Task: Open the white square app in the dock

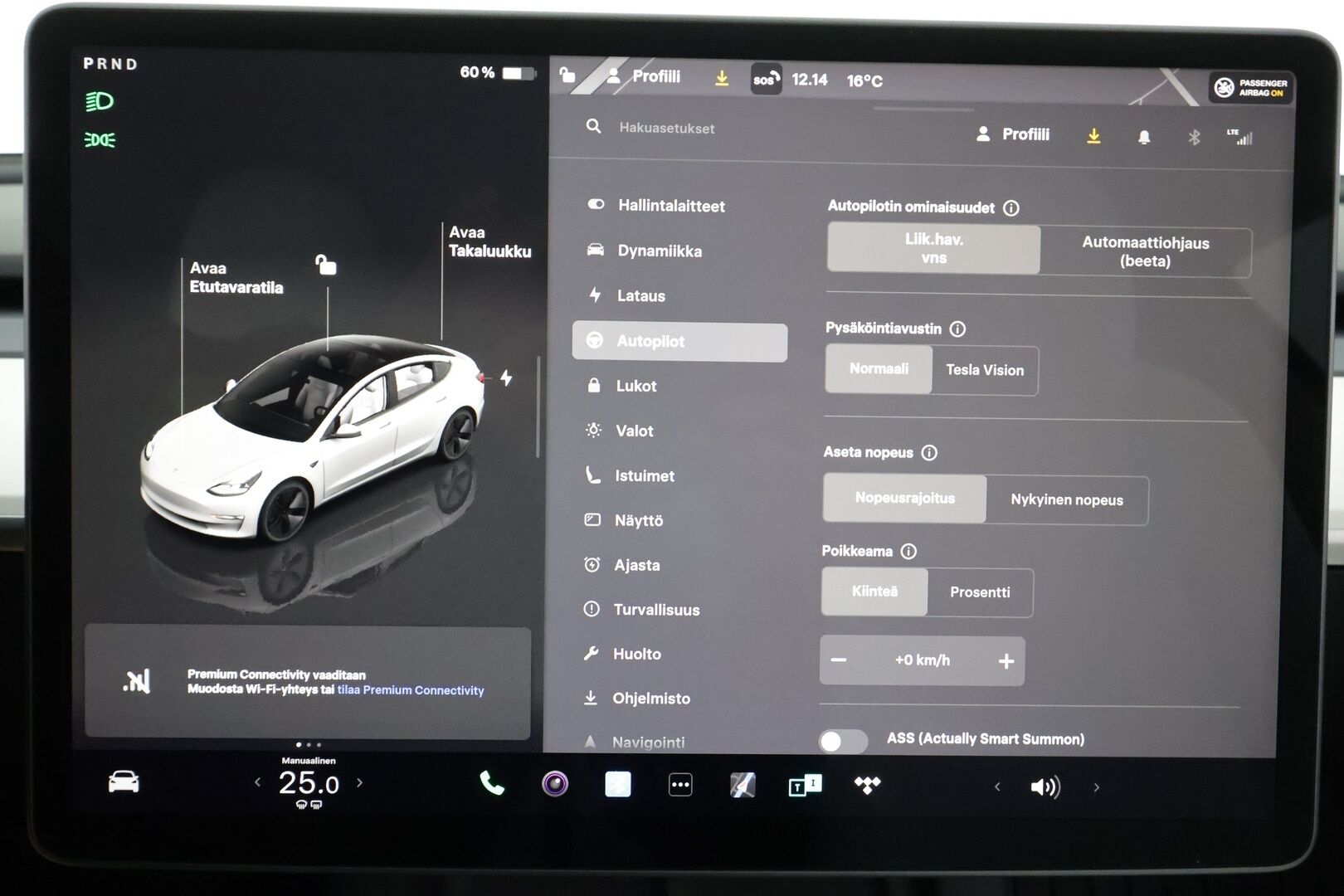Action: point(617,784)
